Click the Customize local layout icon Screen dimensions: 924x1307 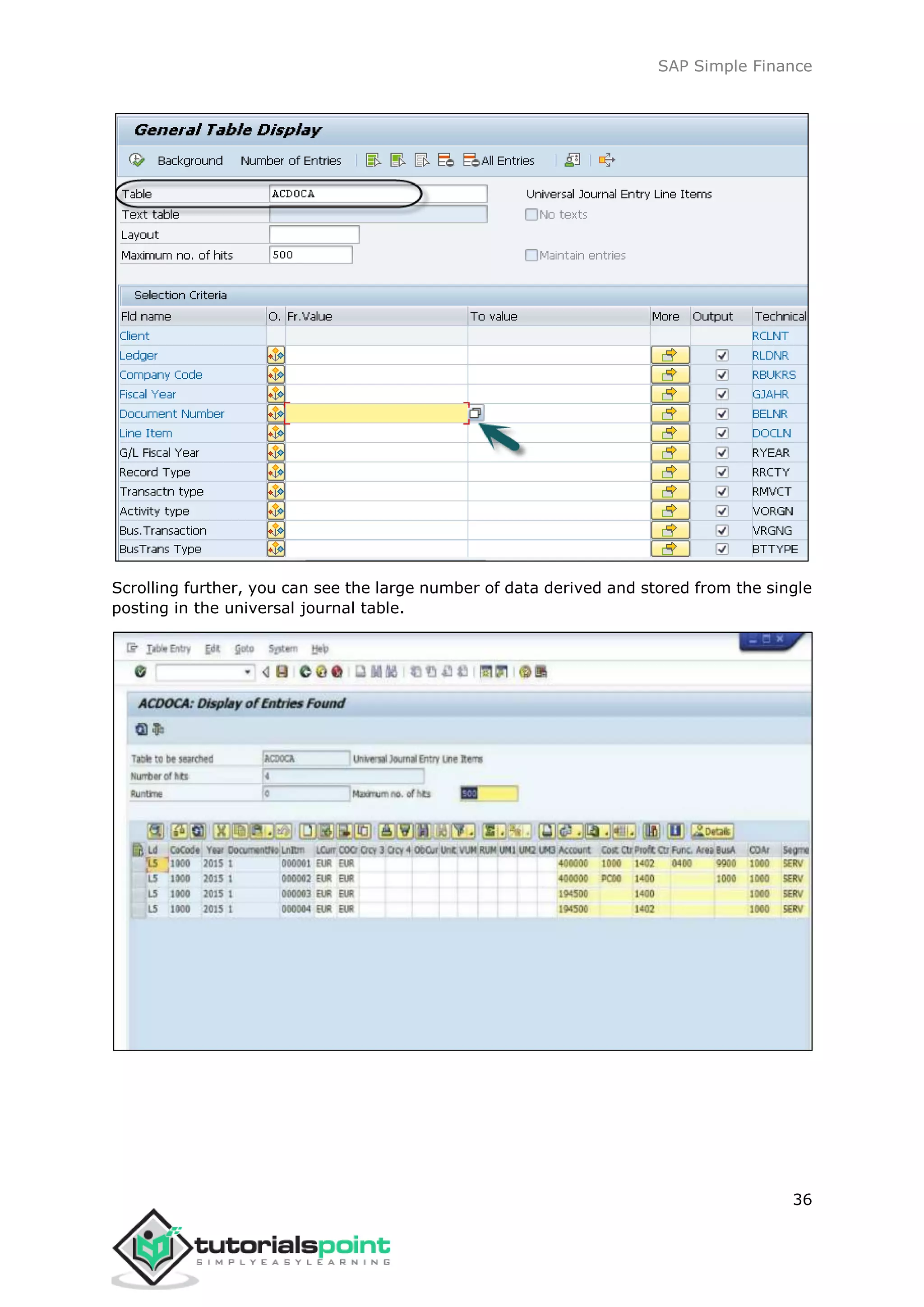pos(541,672)
